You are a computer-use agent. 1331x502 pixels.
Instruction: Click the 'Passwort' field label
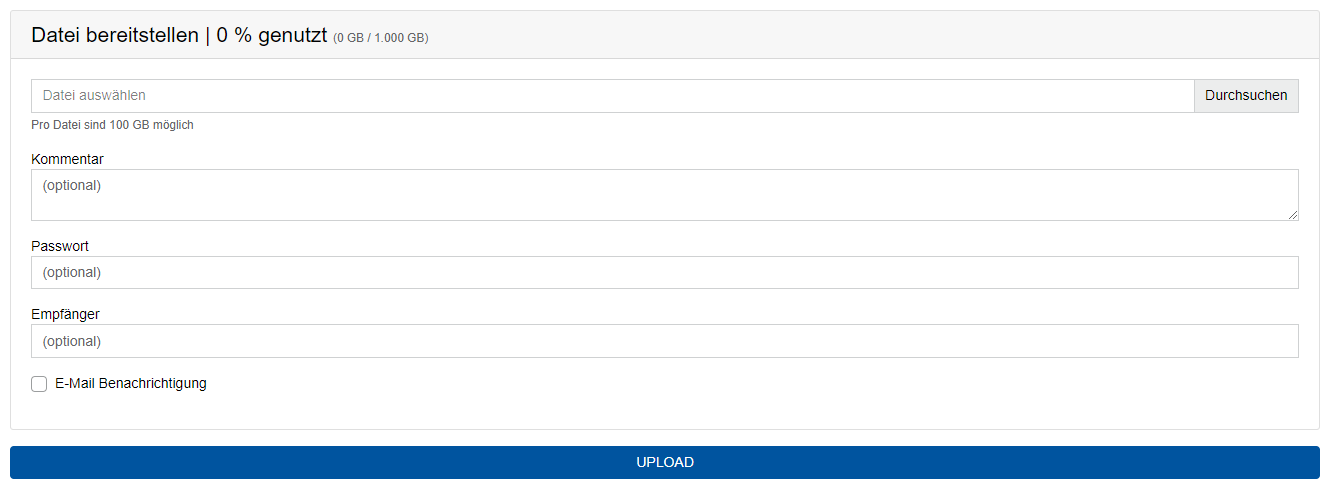60,246
